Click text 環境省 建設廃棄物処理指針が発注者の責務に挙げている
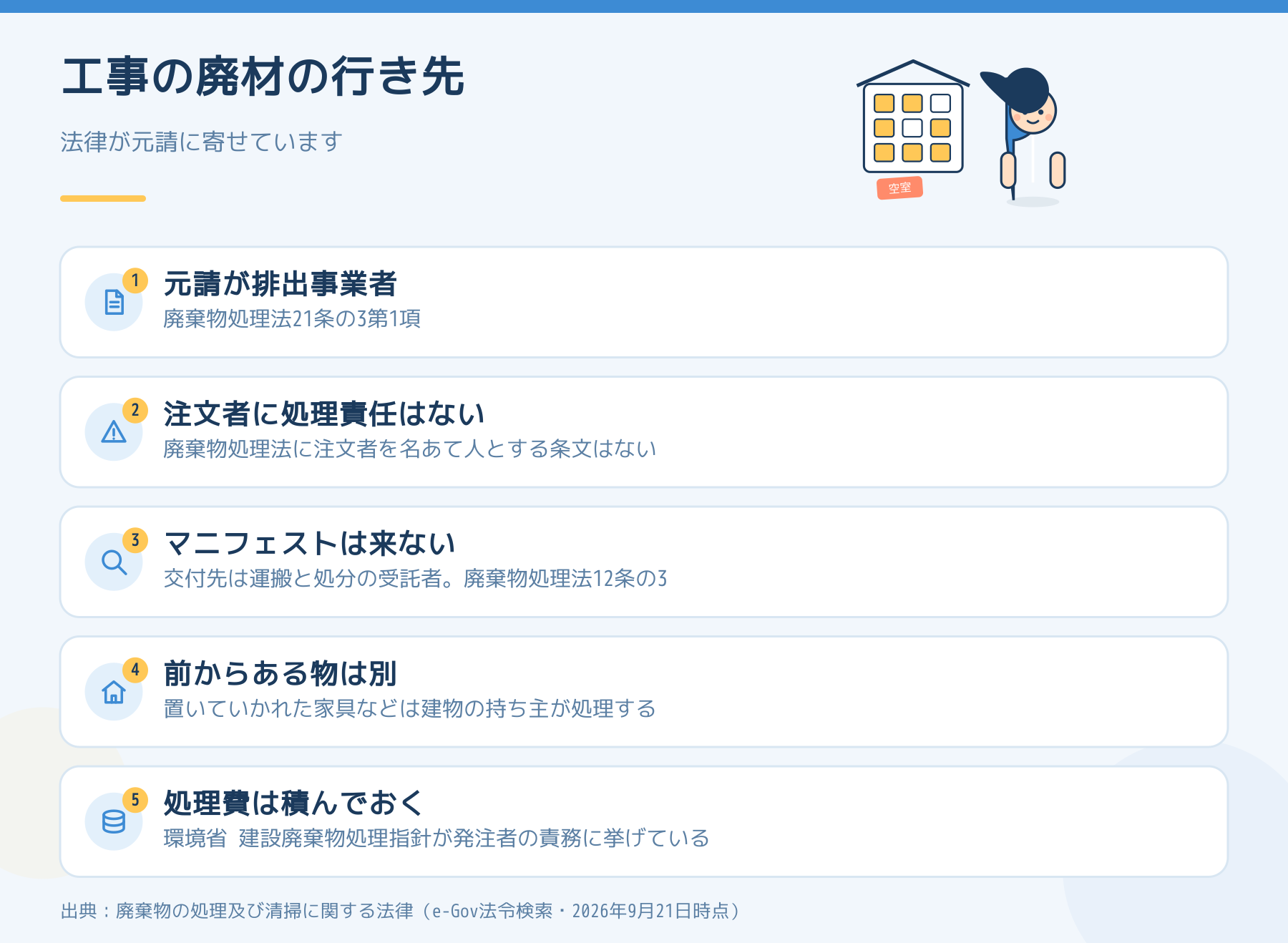Image resolution: width=1288 pixels, height=943 pixels. tap(436, 838)
